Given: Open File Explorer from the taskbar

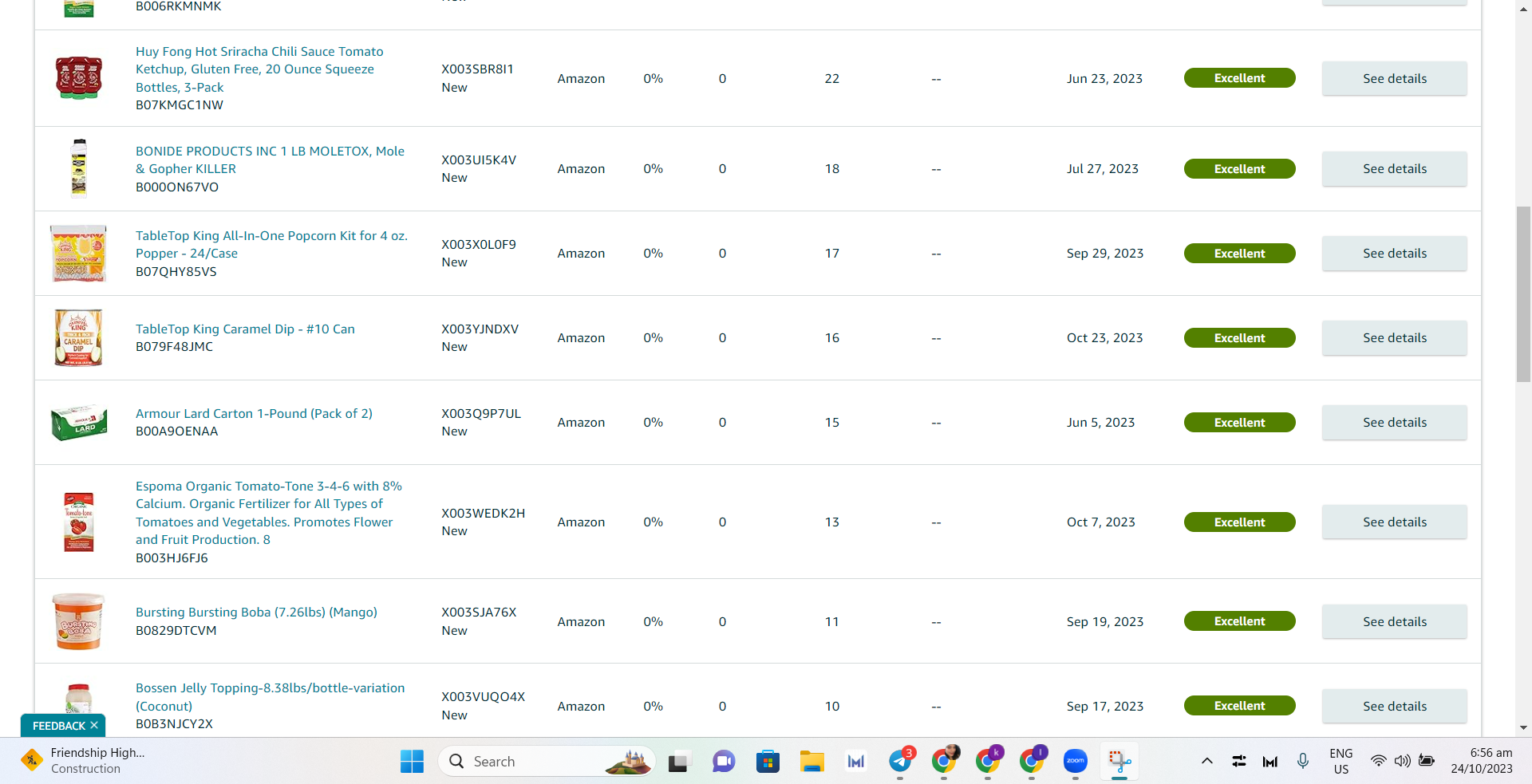Looking at the screenshot, I should click(x=811, y=762).
